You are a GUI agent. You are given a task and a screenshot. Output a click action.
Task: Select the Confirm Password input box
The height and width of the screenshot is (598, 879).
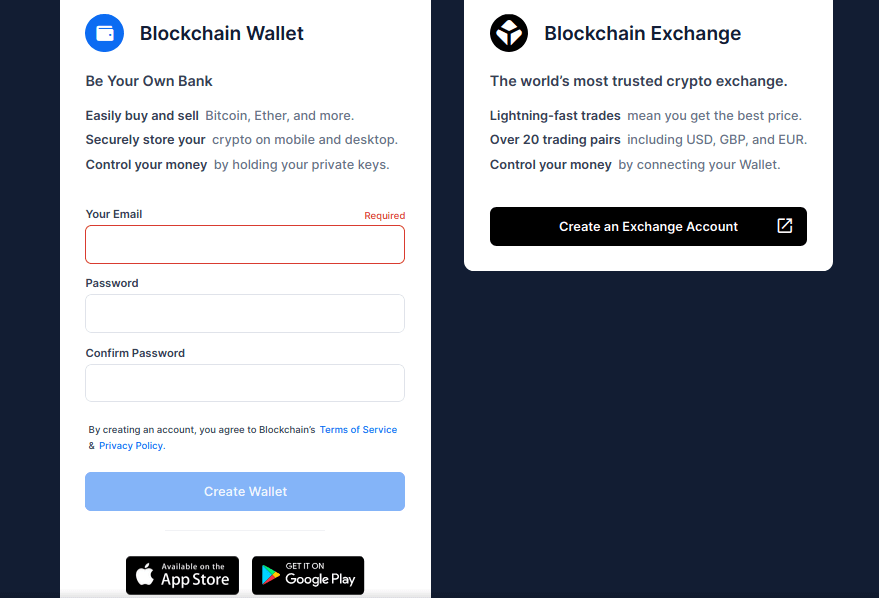(245, 383)
